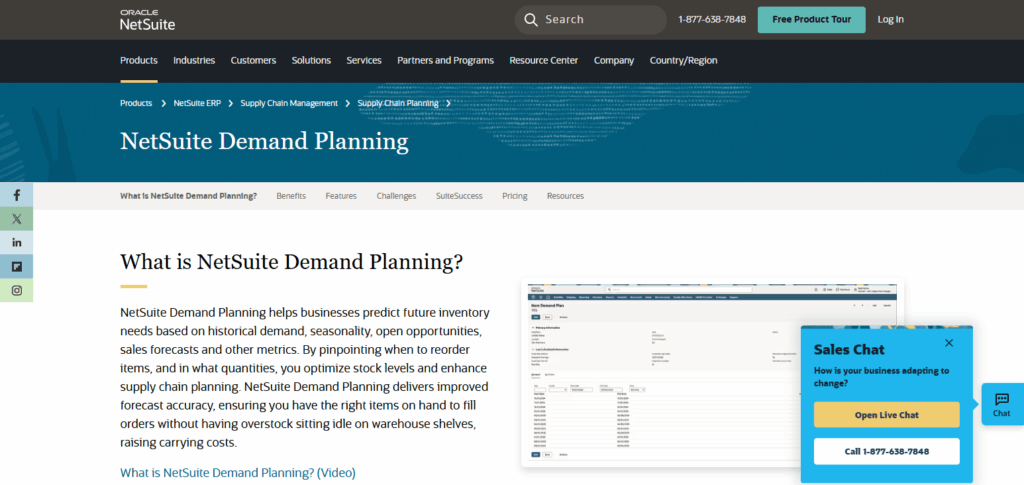Image resolution: width=1024 pixels, height=485 pixels.
Task: Jump to the Resources section
Action: point(566,196)
